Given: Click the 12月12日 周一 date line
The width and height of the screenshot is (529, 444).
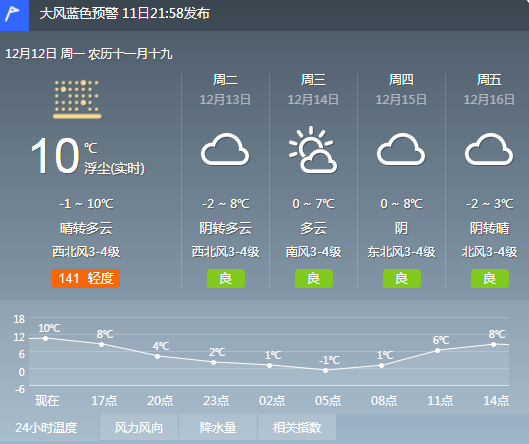Looking at the screenshot, I should tap(89, 54).
